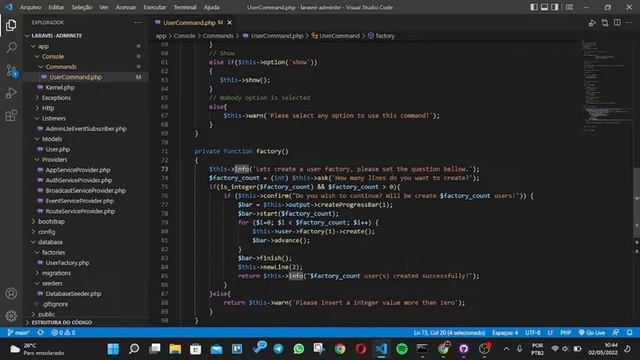This screenshot has height=360, width=640.
Task: Expand the Http folder
Action: [x=86, y=108]
